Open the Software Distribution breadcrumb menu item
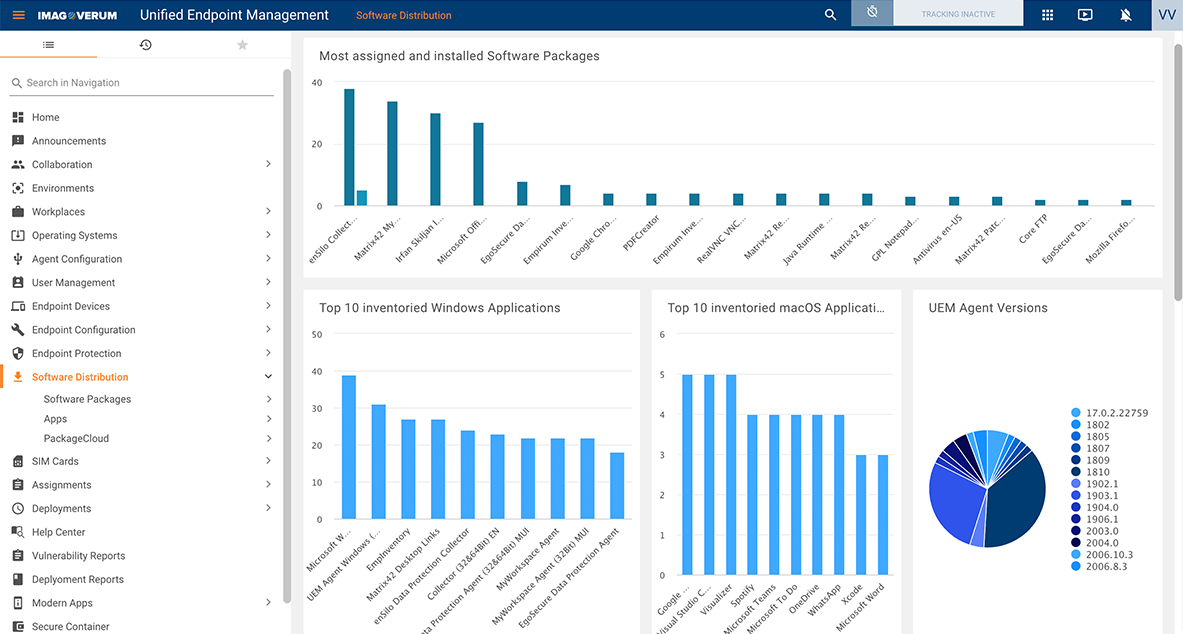1183x634 pixels. (403, 15)
